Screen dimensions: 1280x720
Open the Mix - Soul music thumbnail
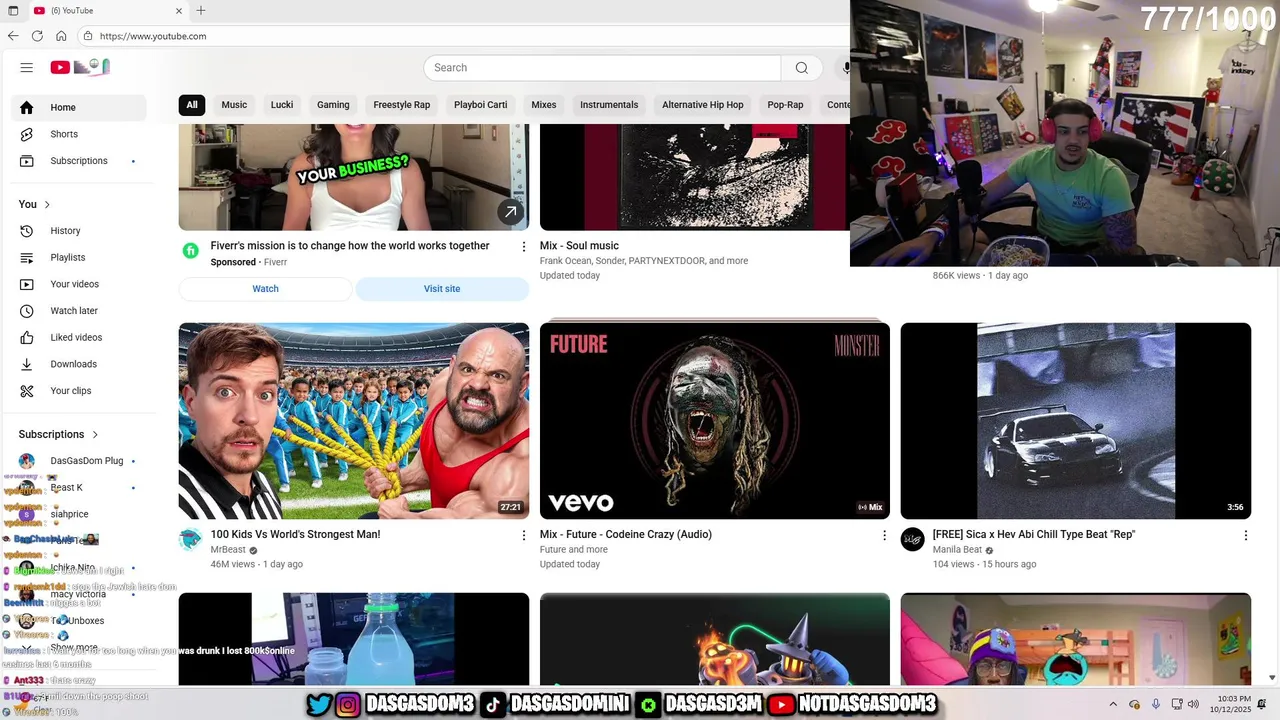coord(695,177)
